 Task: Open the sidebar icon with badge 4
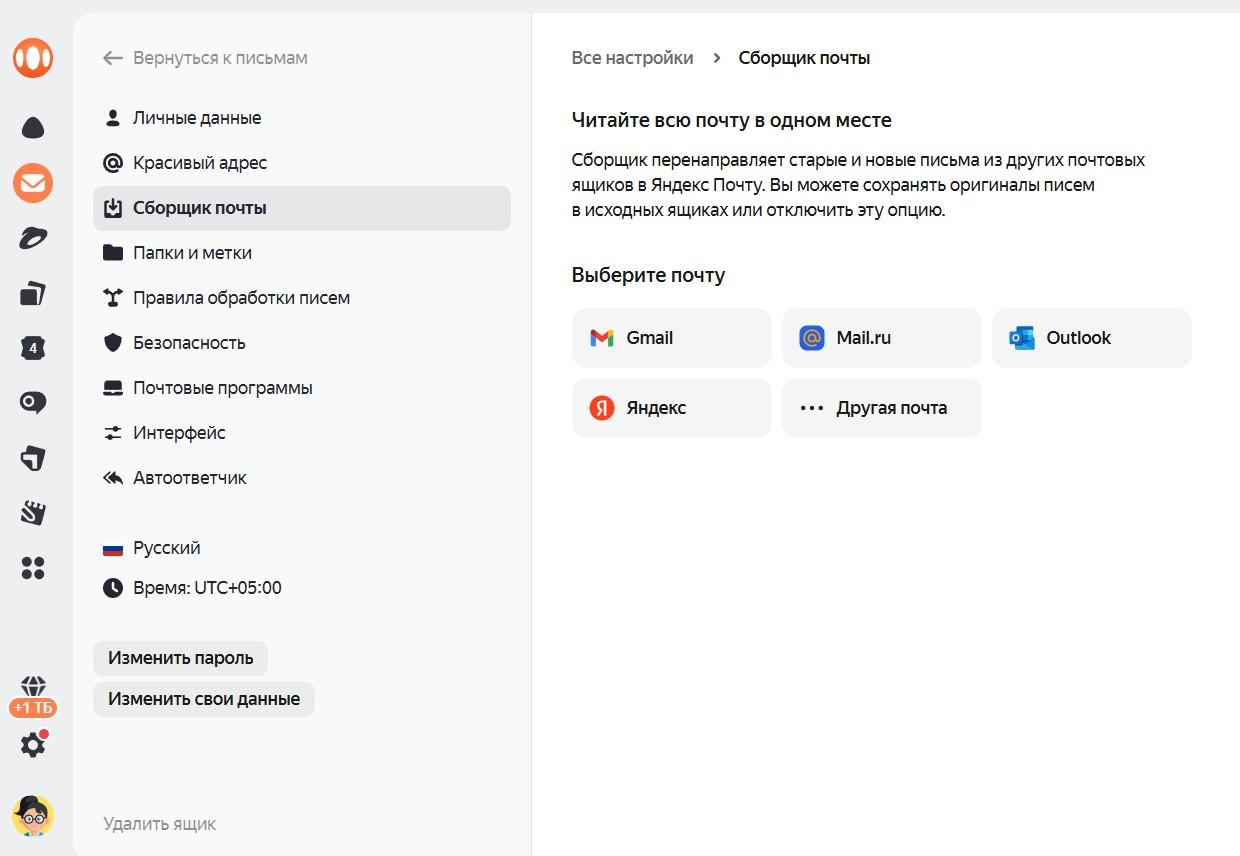tap(33, 348)
